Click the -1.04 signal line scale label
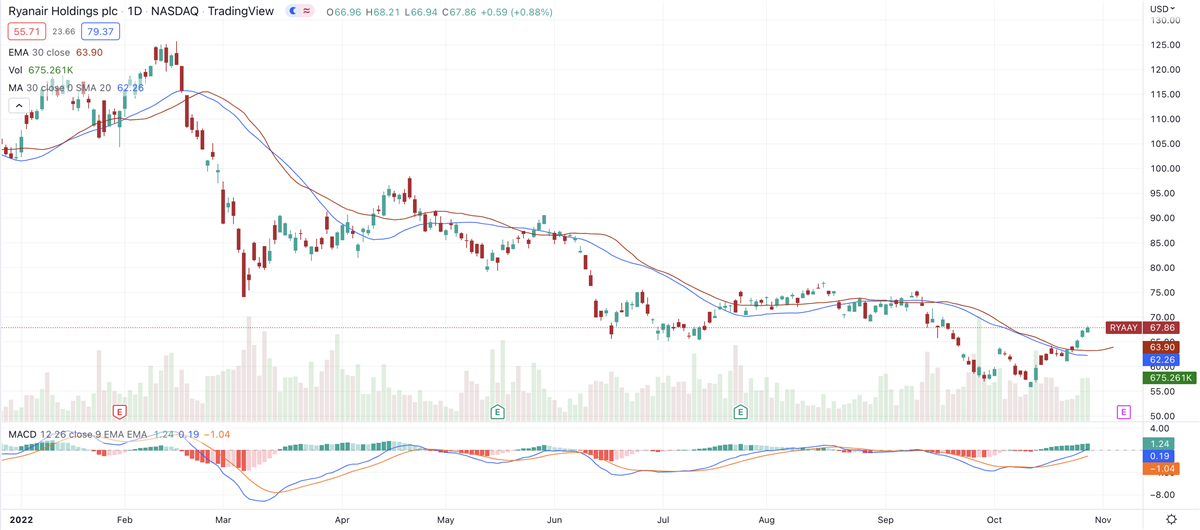1200x530 pixels. (x=1160, y=468)
